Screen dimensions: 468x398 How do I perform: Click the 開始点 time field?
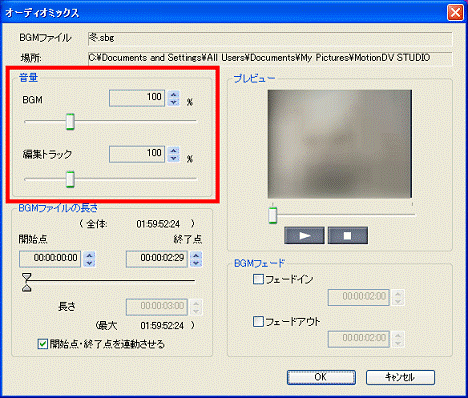[50, 259]
